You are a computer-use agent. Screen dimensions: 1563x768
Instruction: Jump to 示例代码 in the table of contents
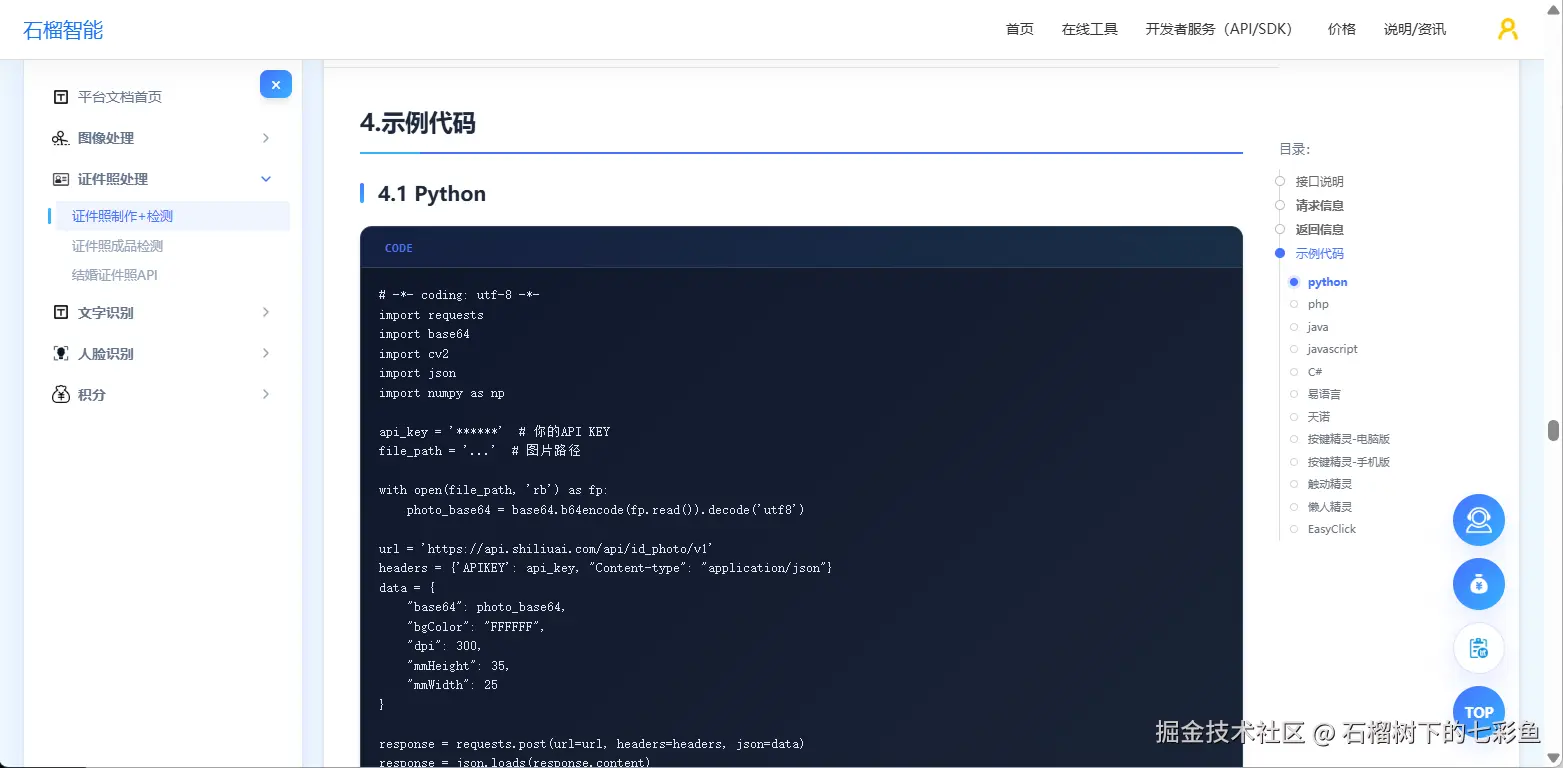point(1320,254)
